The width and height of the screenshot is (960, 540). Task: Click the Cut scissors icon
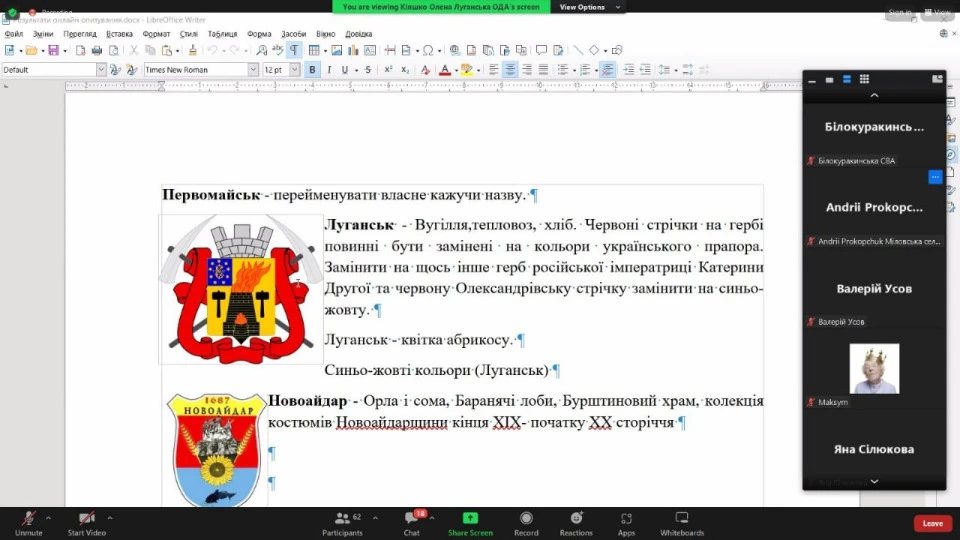pyautogui.click(x=133, y=50)
